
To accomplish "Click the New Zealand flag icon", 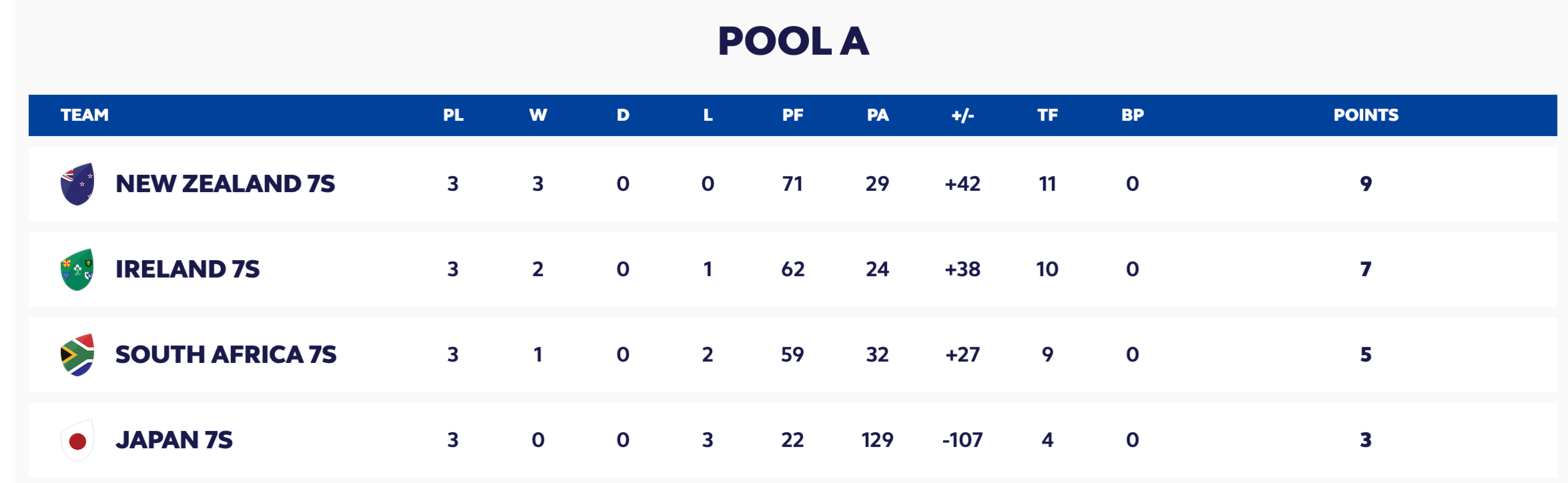I will tap(77, 184).
